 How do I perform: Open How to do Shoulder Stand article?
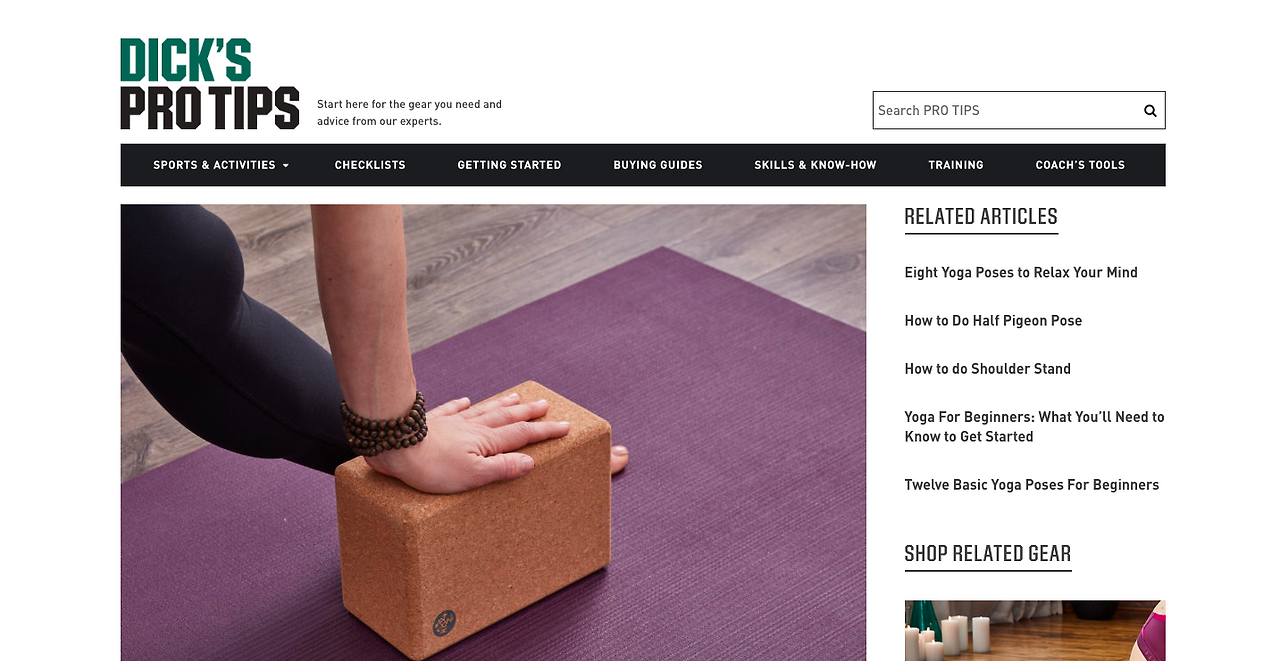pyautogui.click(x=987, y=368)
